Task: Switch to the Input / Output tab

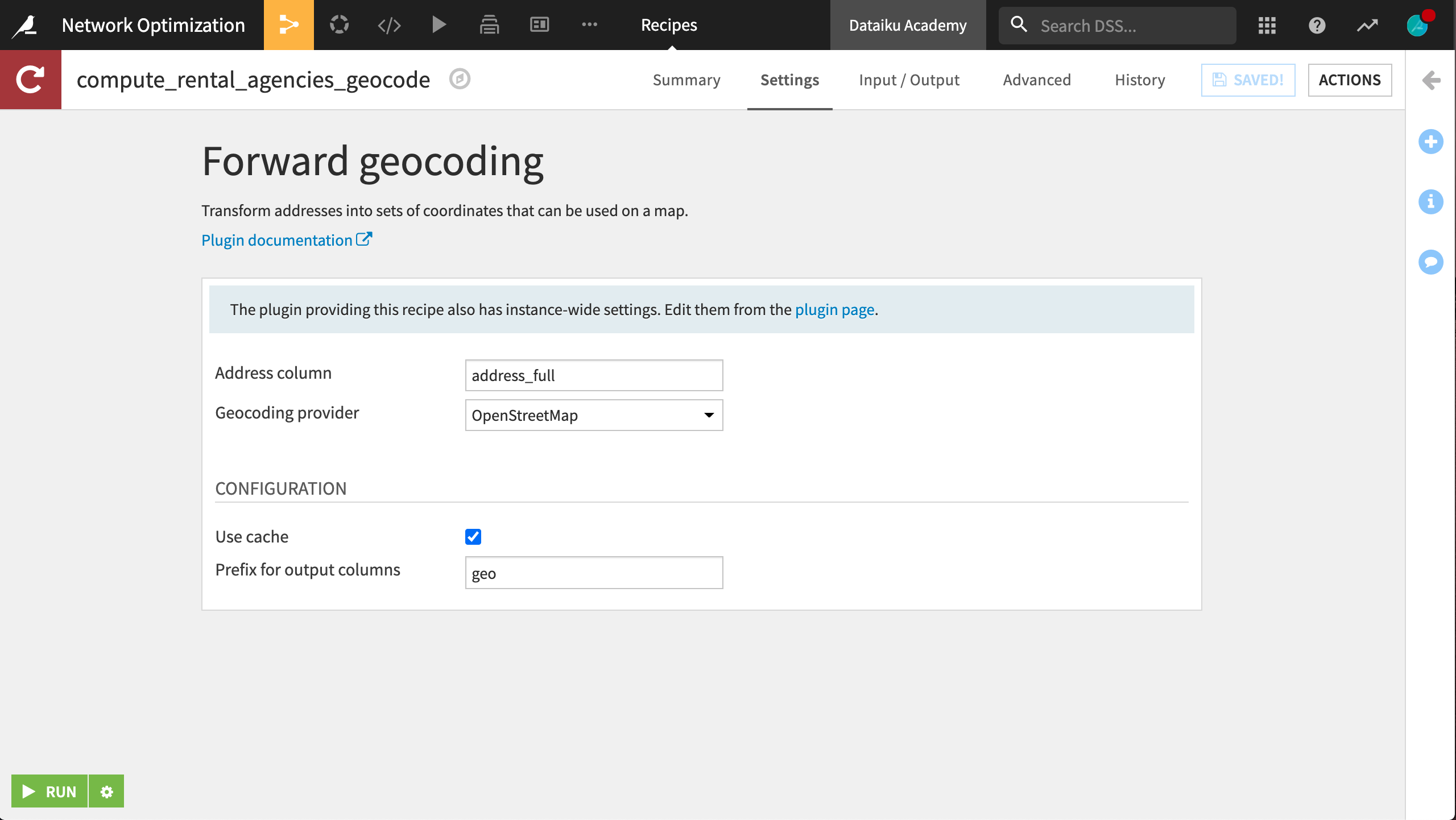Action: (x=908, y=80)
